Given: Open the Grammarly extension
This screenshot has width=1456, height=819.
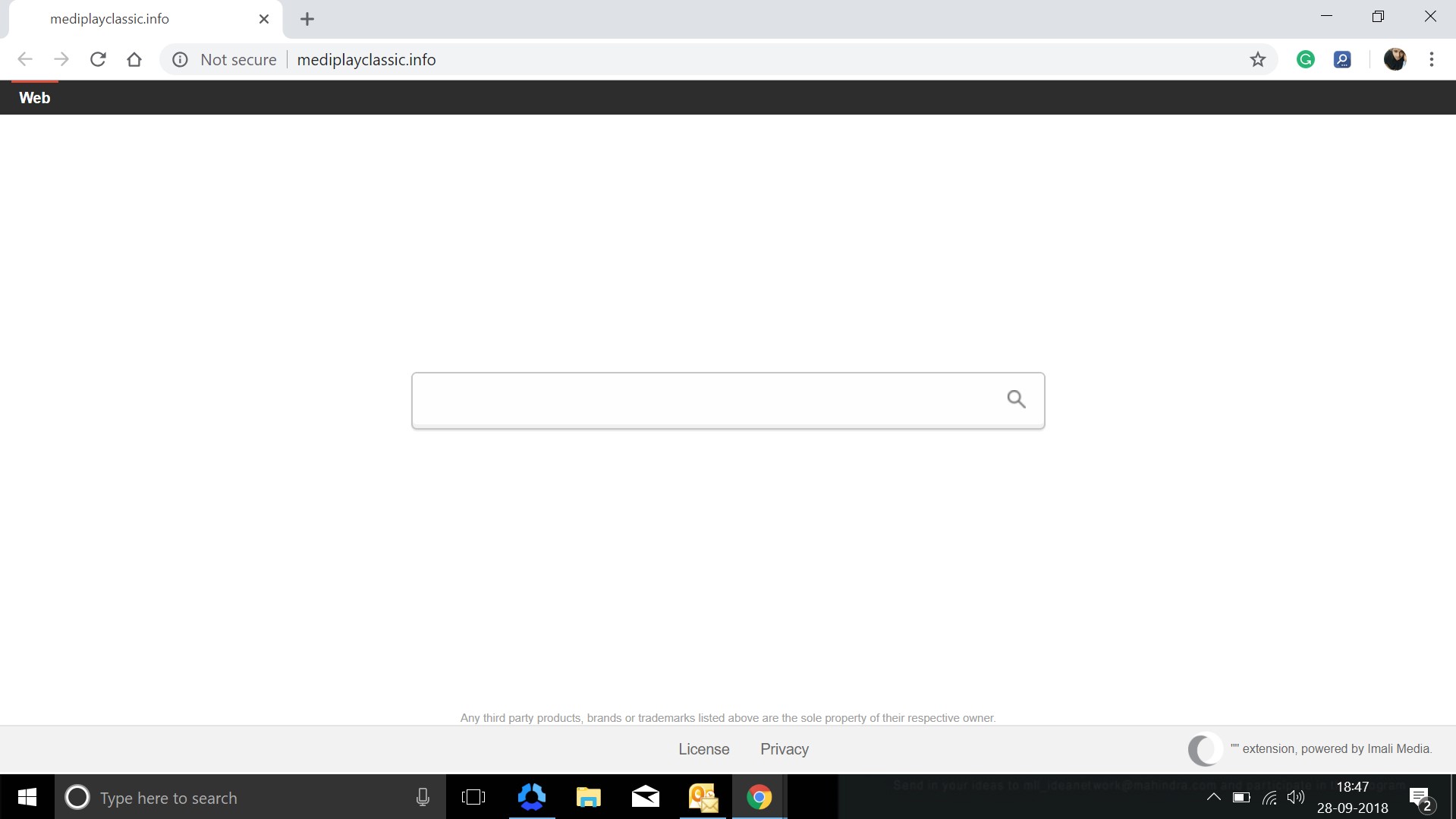Looking at the screenshot, I should pyautogui.click(x=1306, y=59).
